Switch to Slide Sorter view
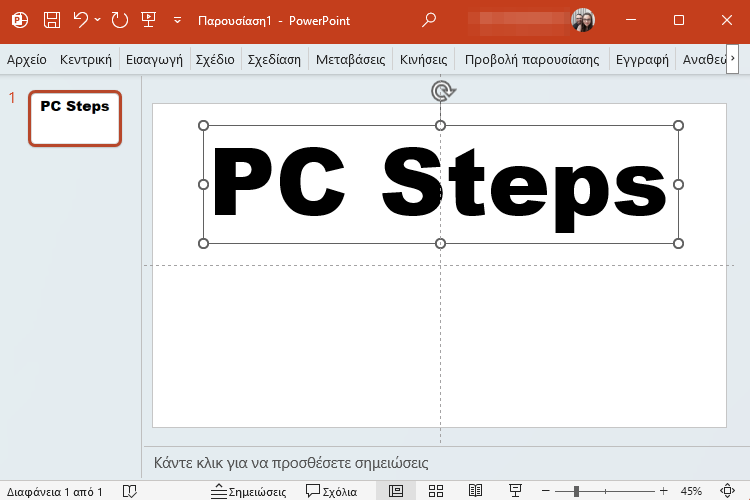 click(x=436, y=491)
